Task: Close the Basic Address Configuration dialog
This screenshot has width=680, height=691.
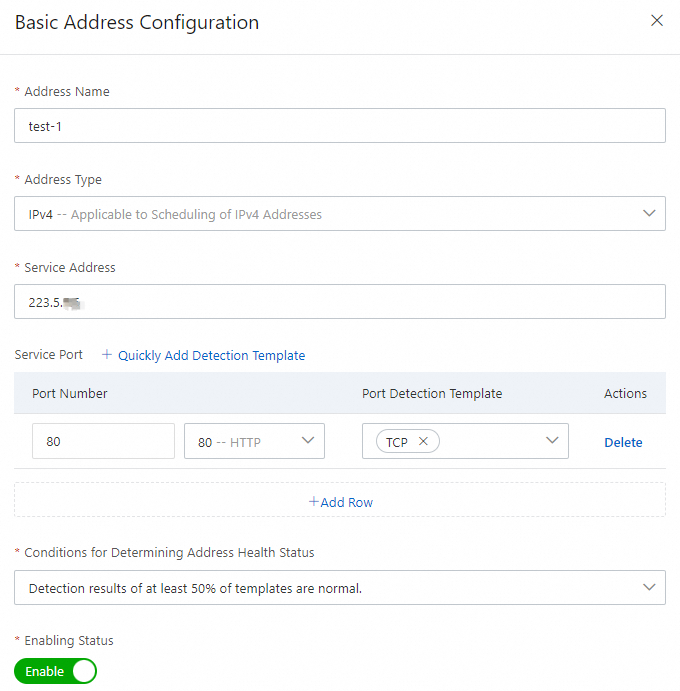Action: [x=657, y=21]
